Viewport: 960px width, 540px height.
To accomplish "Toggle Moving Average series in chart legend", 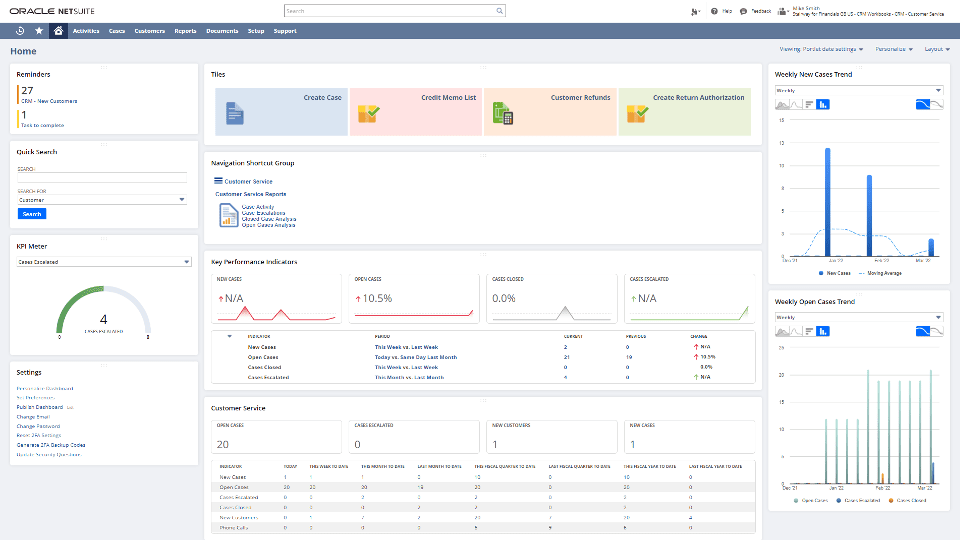I will 880,273.
